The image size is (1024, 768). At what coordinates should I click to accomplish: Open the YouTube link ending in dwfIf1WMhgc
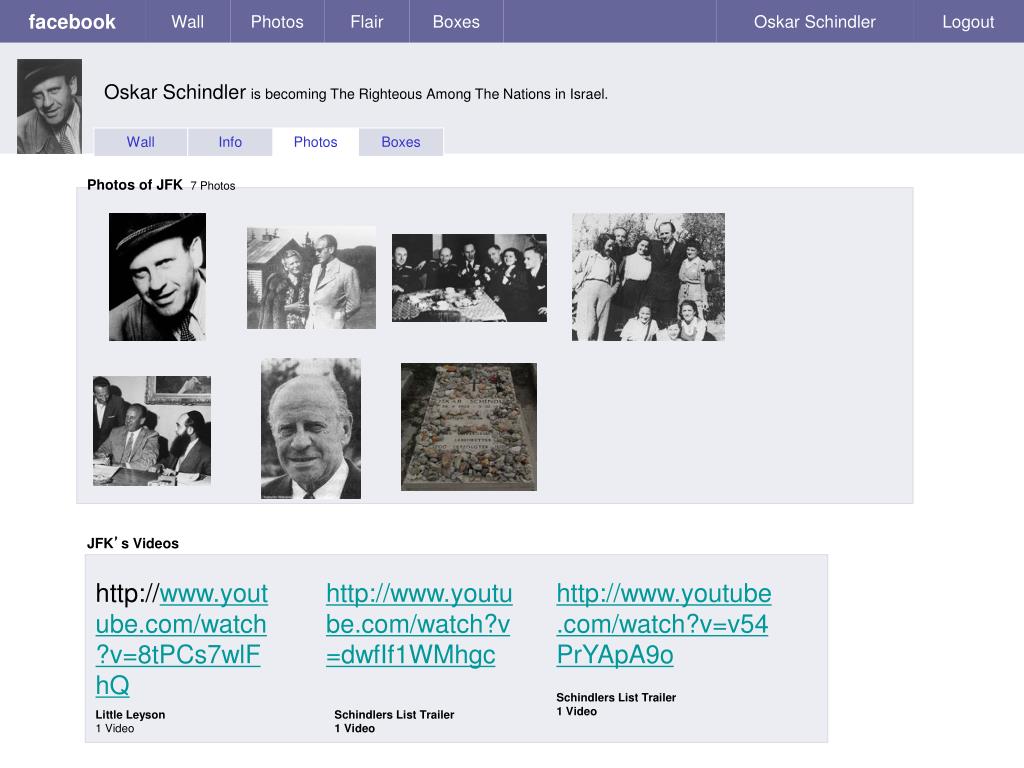coord(418,624)
